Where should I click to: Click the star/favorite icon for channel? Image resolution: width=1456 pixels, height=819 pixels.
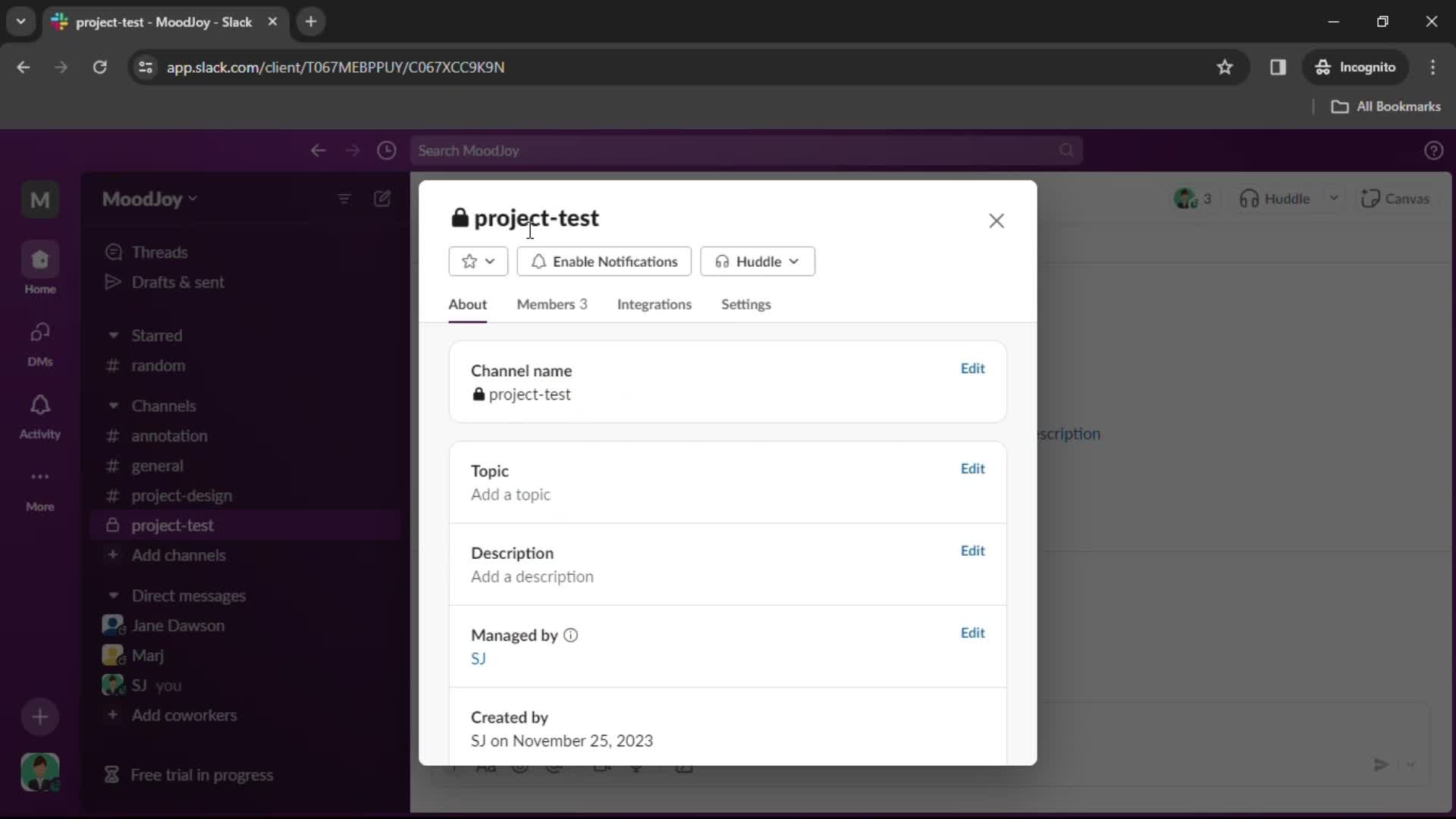(x=468, y=261)
